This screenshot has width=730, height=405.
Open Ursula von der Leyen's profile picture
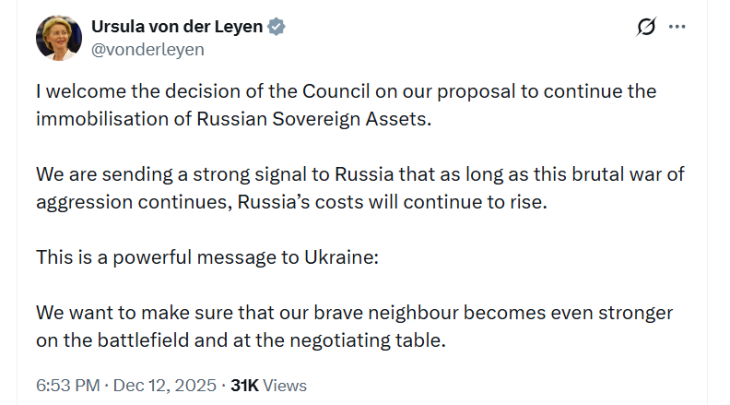click(59, 38)
